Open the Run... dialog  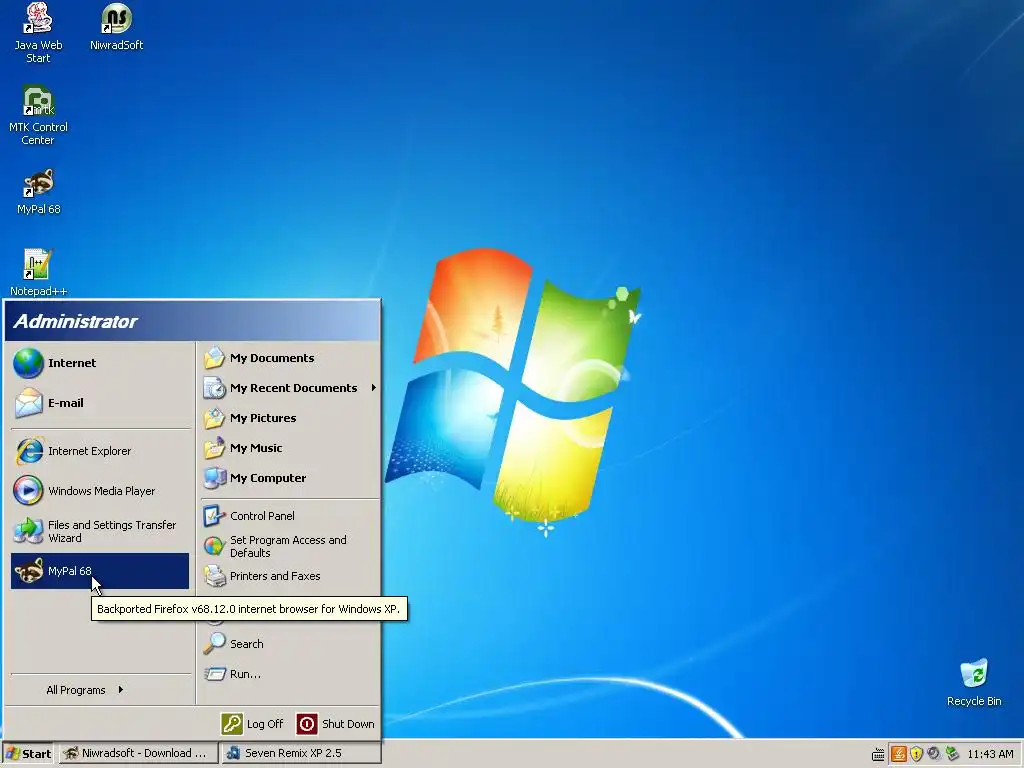point(290,674)
